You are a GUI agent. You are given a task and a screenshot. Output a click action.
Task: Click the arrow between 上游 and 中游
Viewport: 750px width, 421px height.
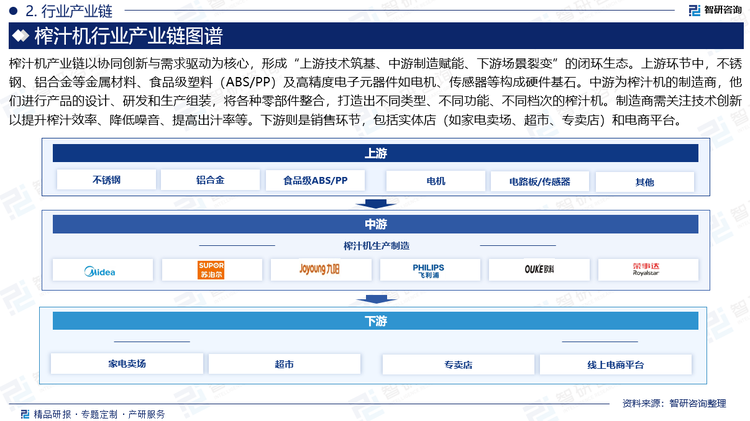(375, 204)
